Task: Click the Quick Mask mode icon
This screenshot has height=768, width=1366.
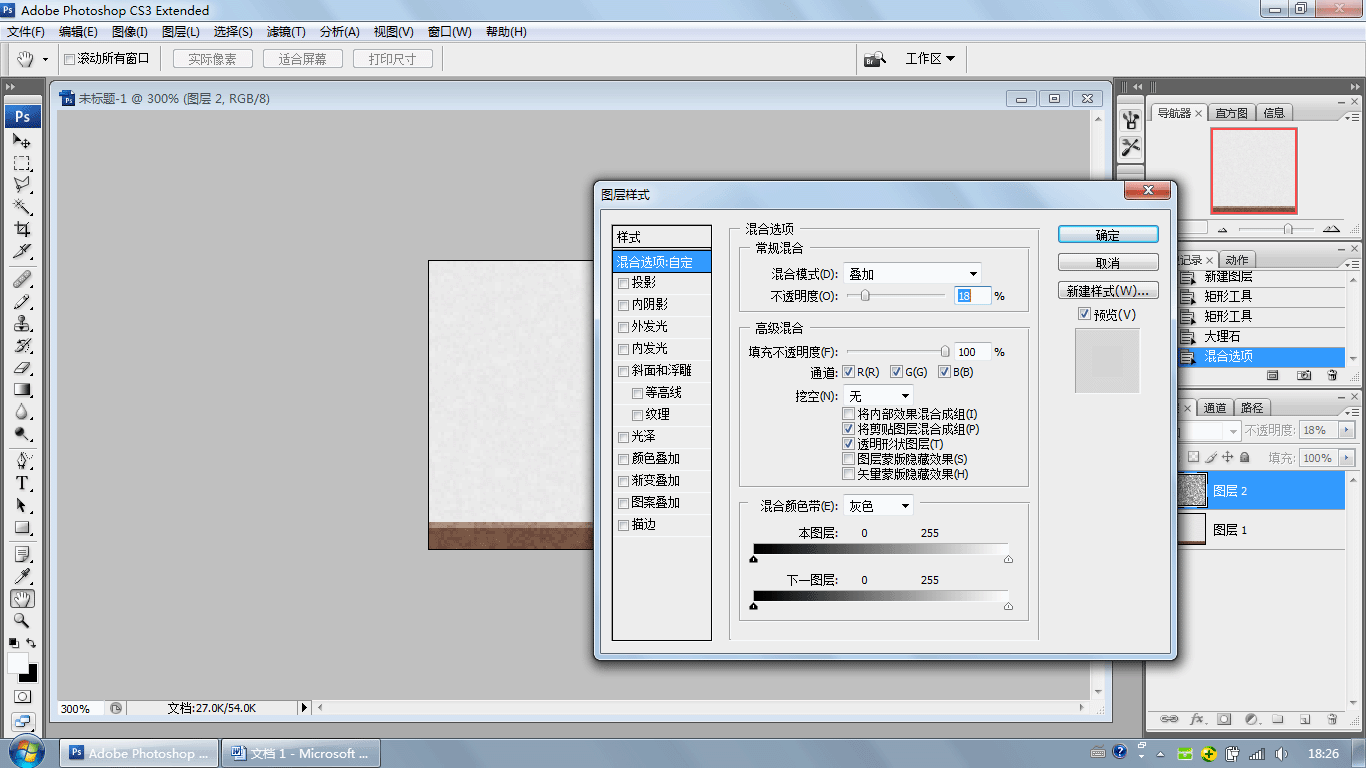Action: [x=22, y=697]
